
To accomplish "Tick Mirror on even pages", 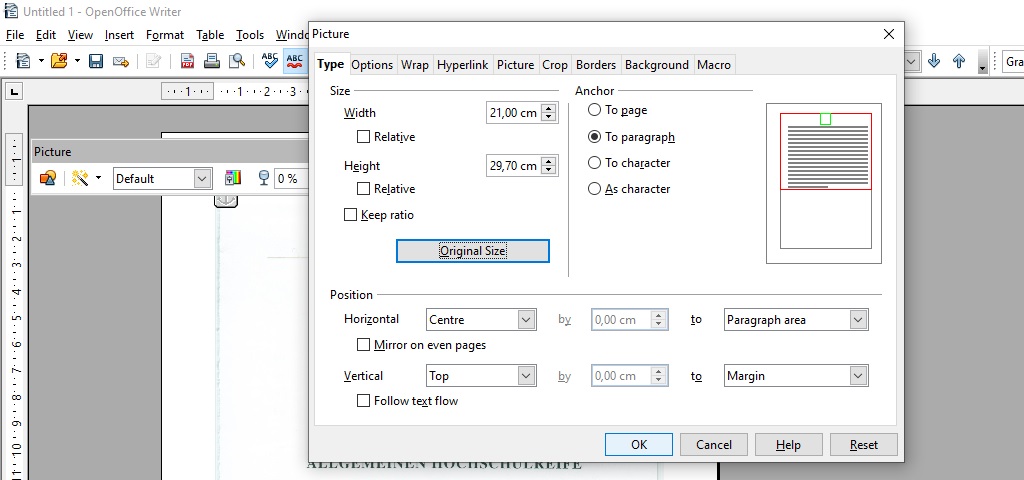I will [x=364, y=345].
